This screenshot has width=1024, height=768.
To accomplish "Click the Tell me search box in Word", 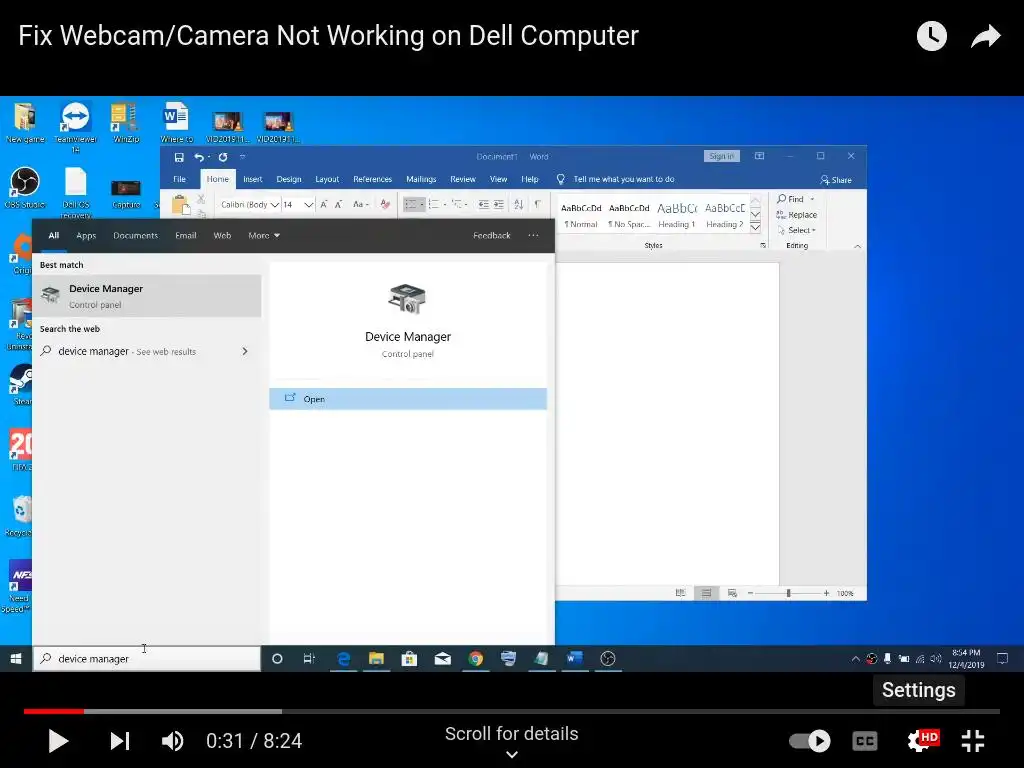I will (616, 179).
